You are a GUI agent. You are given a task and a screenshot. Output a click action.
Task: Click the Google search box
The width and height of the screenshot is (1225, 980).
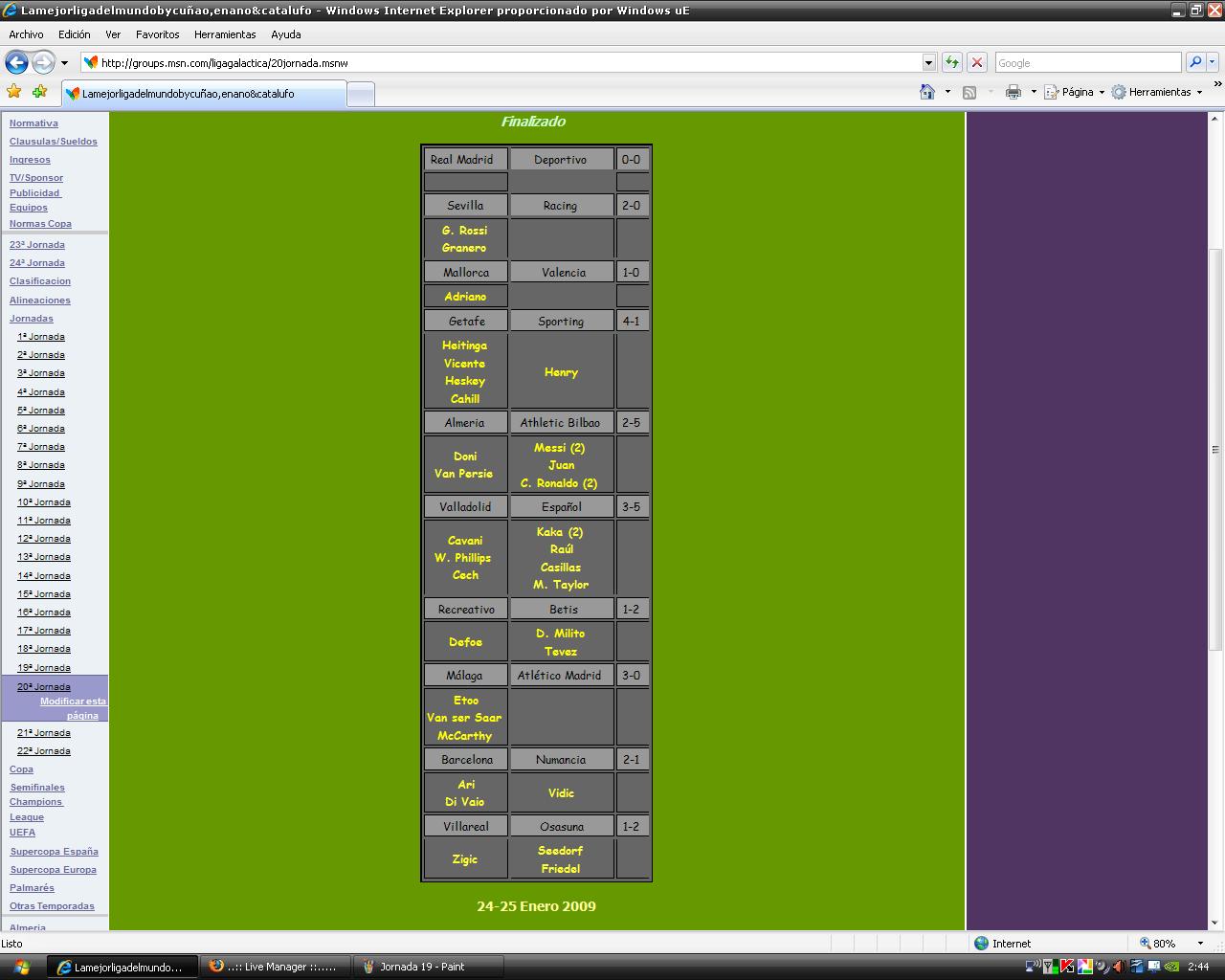point(1087,62)
